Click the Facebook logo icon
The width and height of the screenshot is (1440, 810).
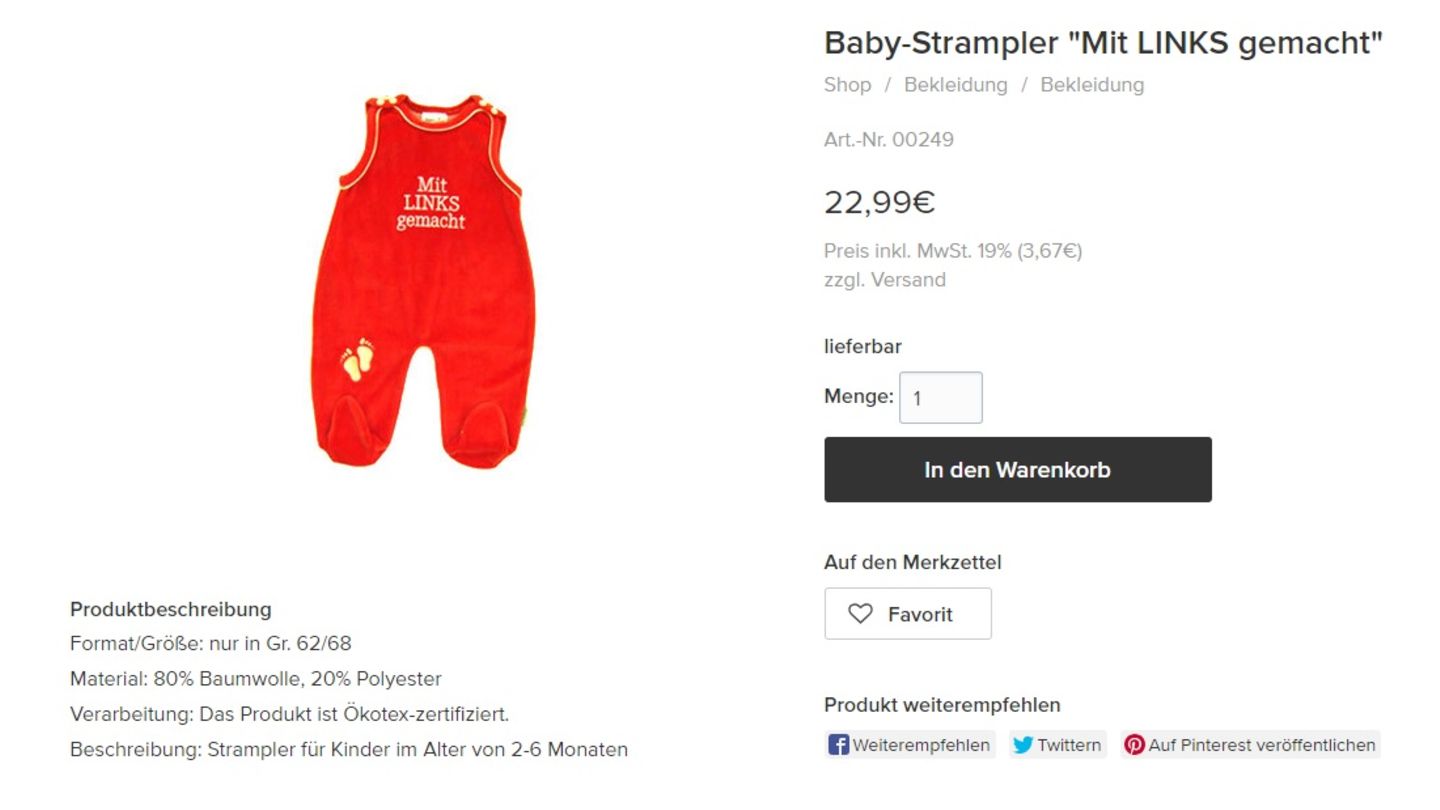click(x=839, y=745)
